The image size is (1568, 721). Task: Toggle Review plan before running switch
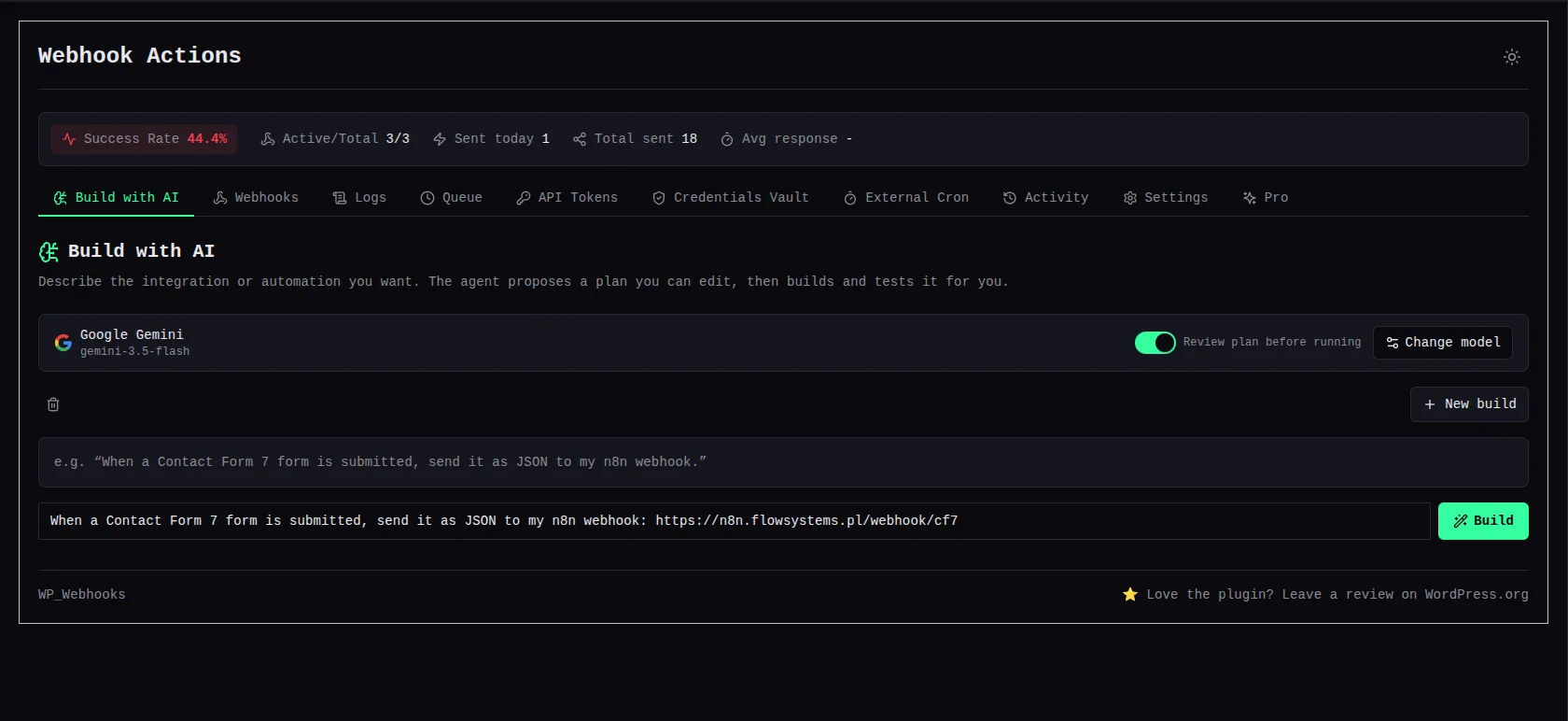coord(1155,343)
